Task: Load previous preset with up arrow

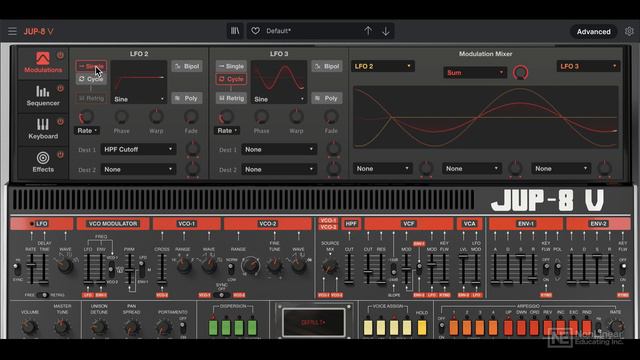Action: tap(368, 31)
